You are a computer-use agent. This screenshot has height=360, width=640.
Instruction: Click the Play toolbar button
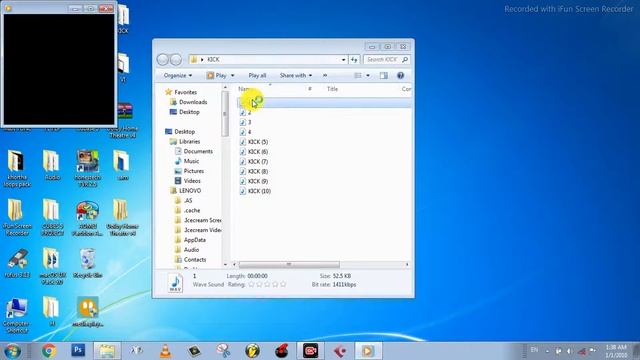[216, 76]
